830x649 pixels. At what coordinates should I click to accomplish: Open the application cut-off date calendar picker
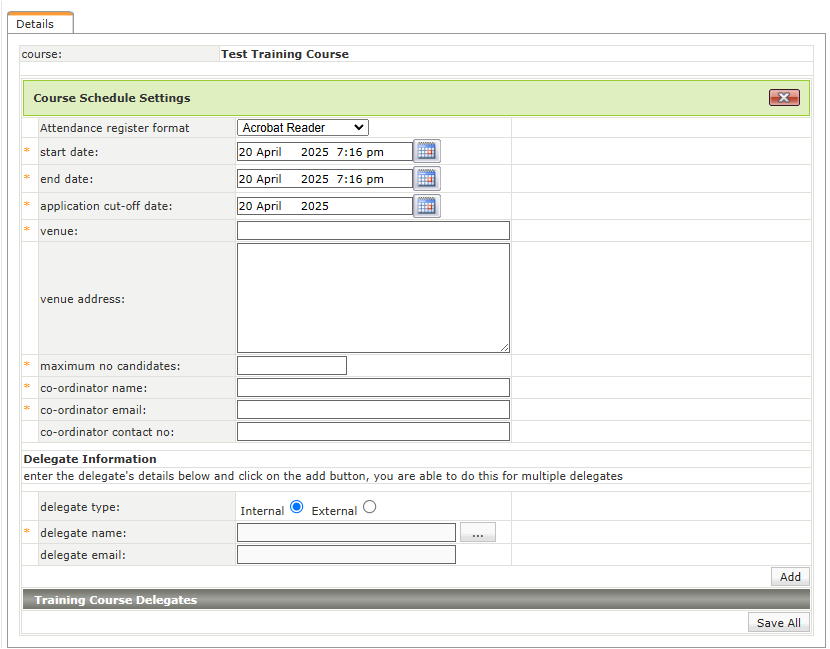click(x=427, y=206)
